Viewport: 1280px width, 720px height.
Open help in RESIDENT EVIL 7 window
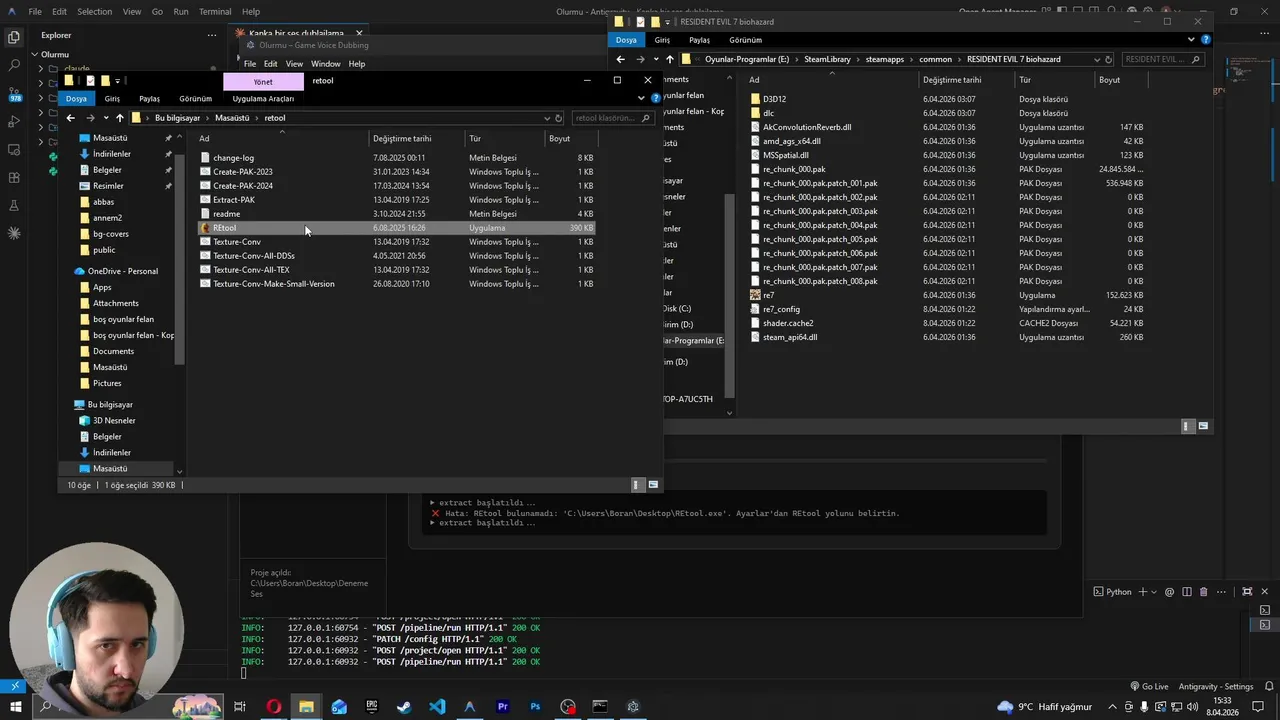(1206, 40)
